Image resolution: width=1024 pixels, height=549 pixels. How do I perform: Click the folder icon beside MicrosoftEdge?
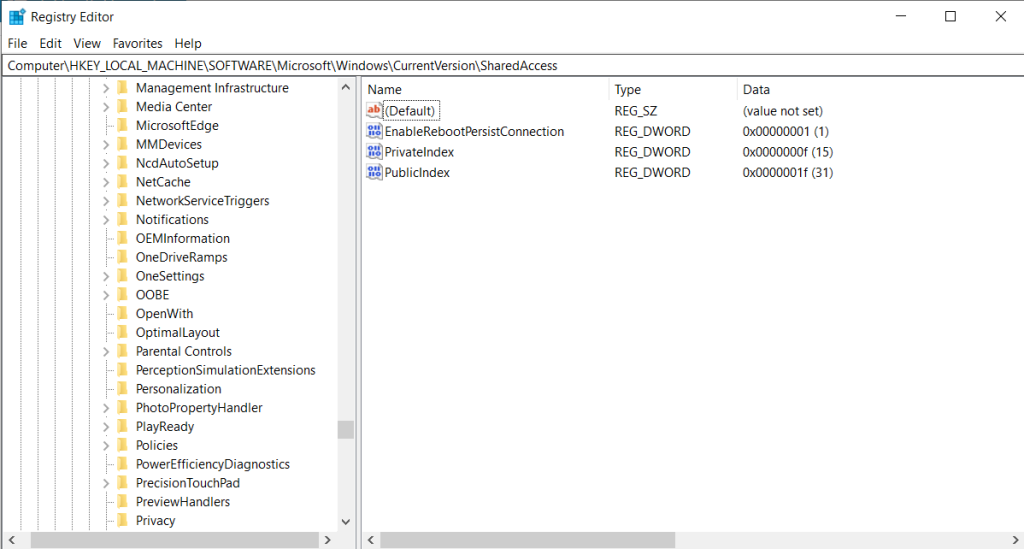[x=123, y=126]
